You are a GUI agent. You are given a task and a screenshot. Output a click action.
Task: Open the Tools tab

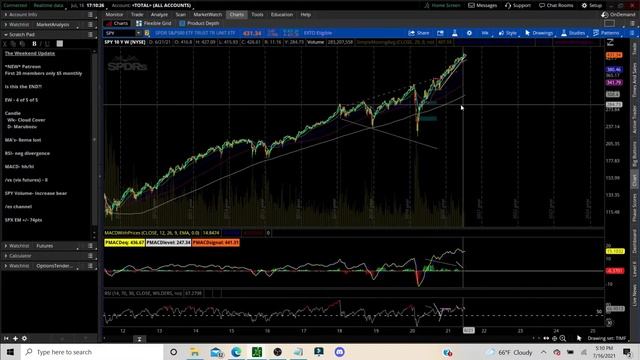[257, 14]
